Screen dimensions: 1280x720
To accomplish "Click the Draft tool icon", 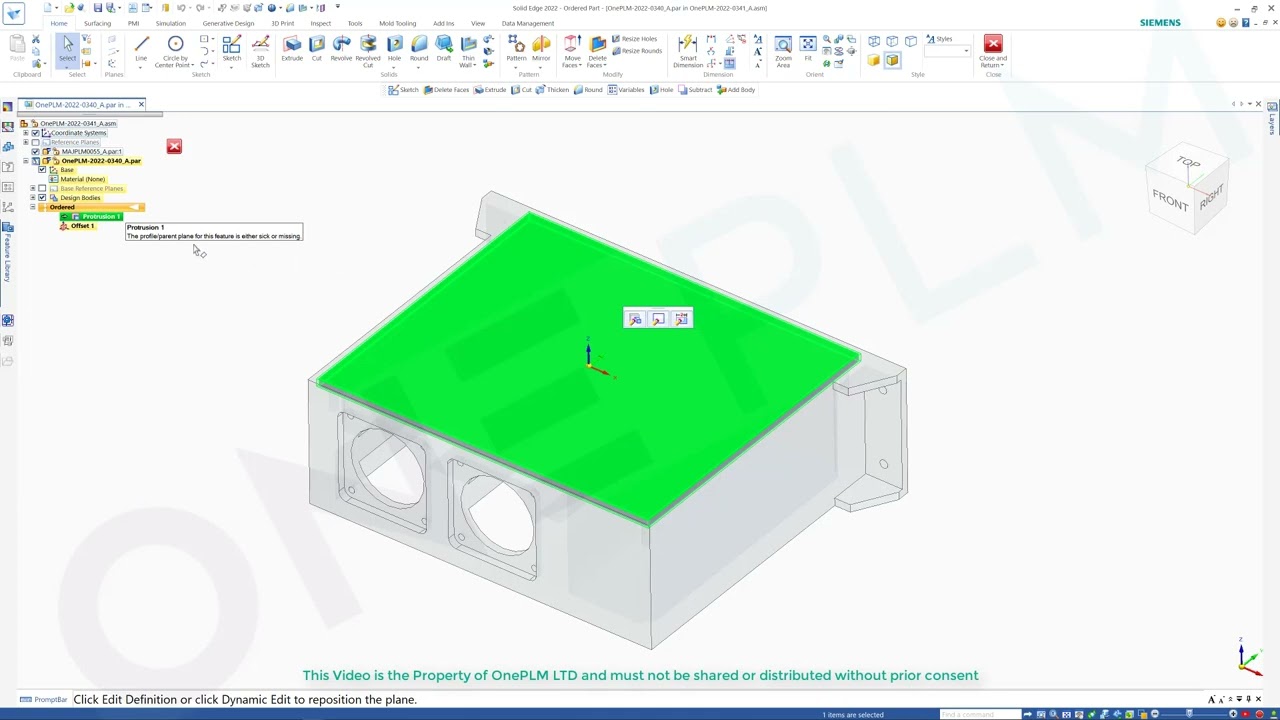I will tap(444, 49).
